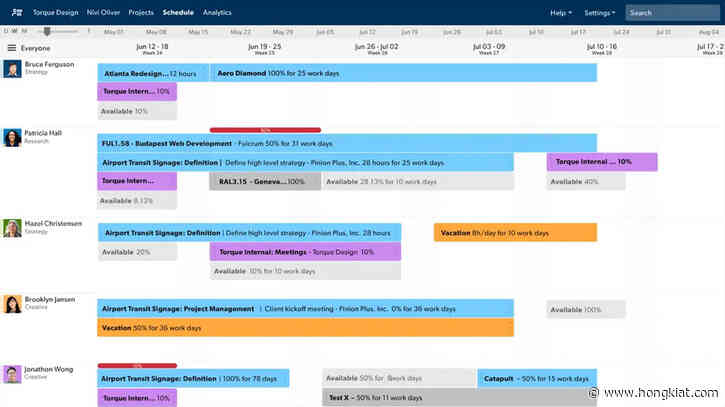This screenshot has height=407, width=725.
Task: Jump to May 22 on mini timeline
Action: point(240,32)
